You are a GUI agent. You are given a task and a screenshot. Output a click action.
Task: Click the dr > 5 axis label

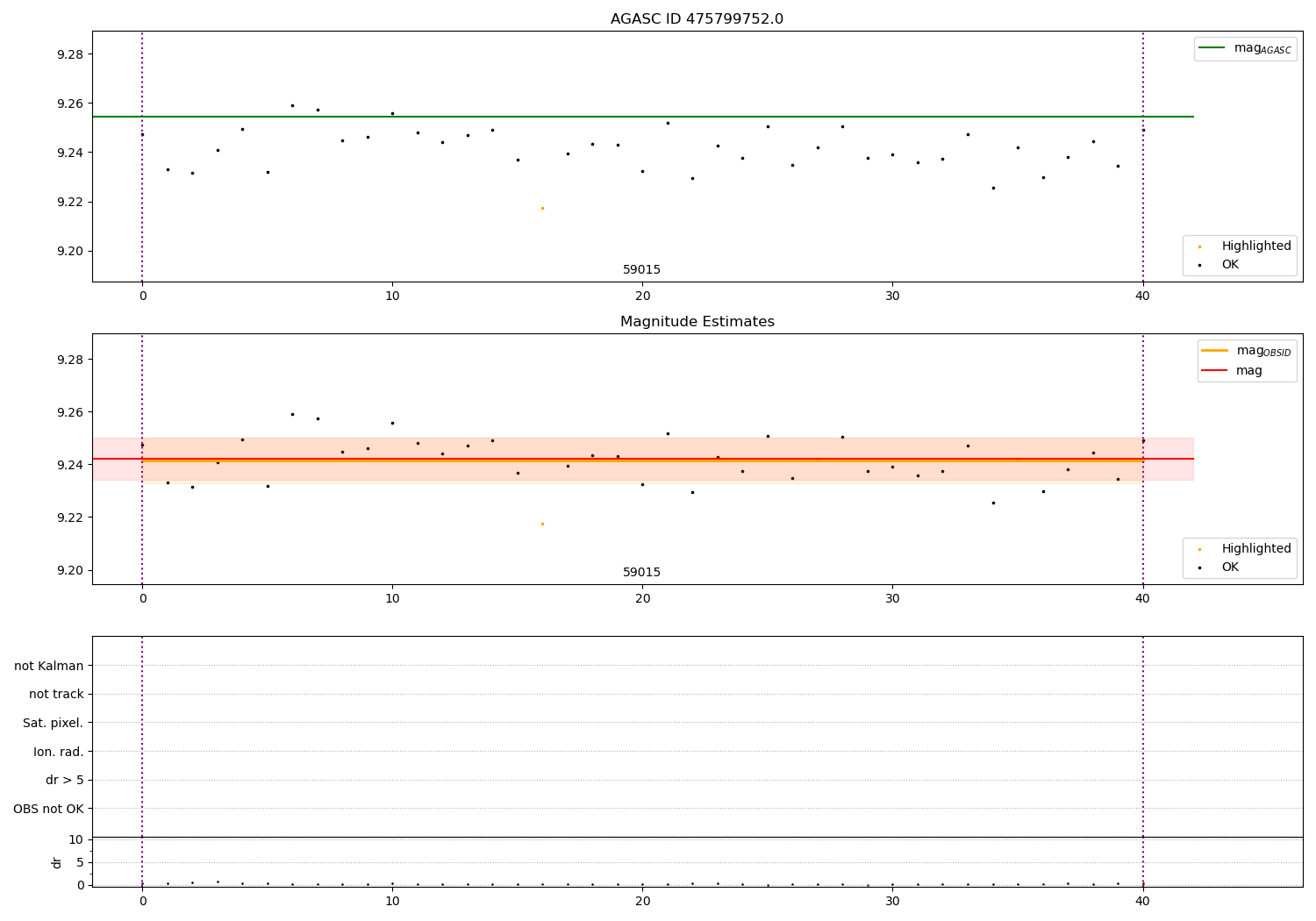pyautogui.click(x=65, y=780)
